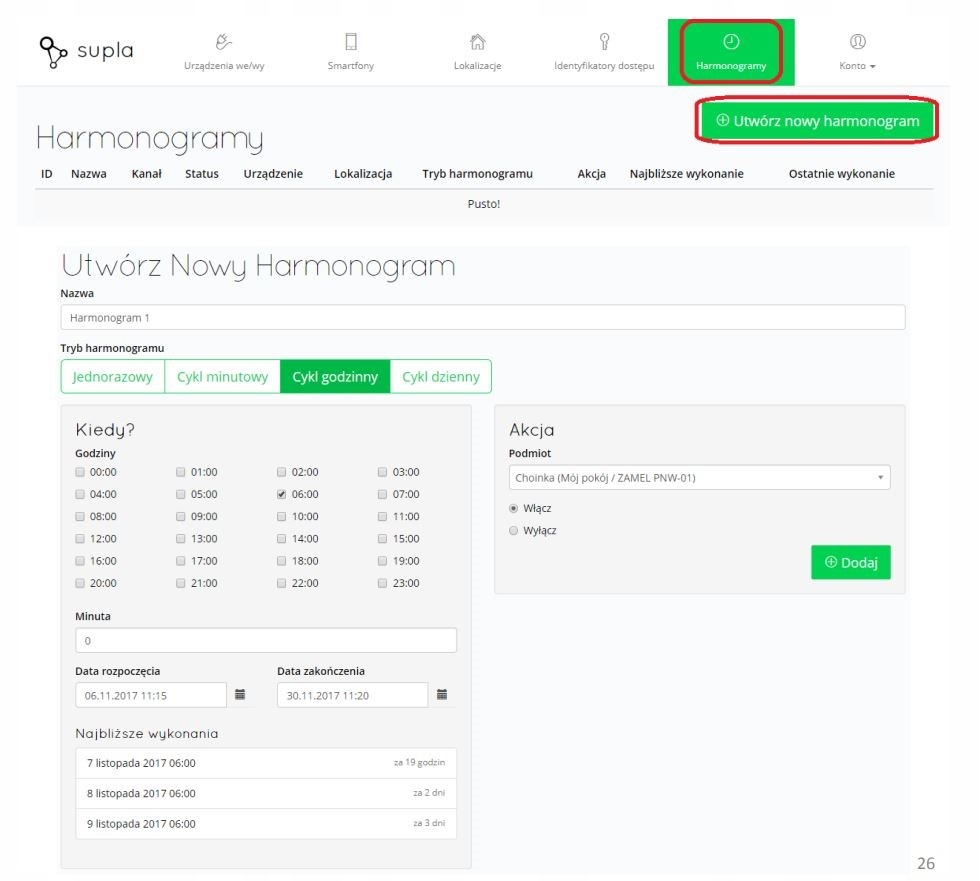
Task: Click the Kanał column header
Action: tap(146, 174)
